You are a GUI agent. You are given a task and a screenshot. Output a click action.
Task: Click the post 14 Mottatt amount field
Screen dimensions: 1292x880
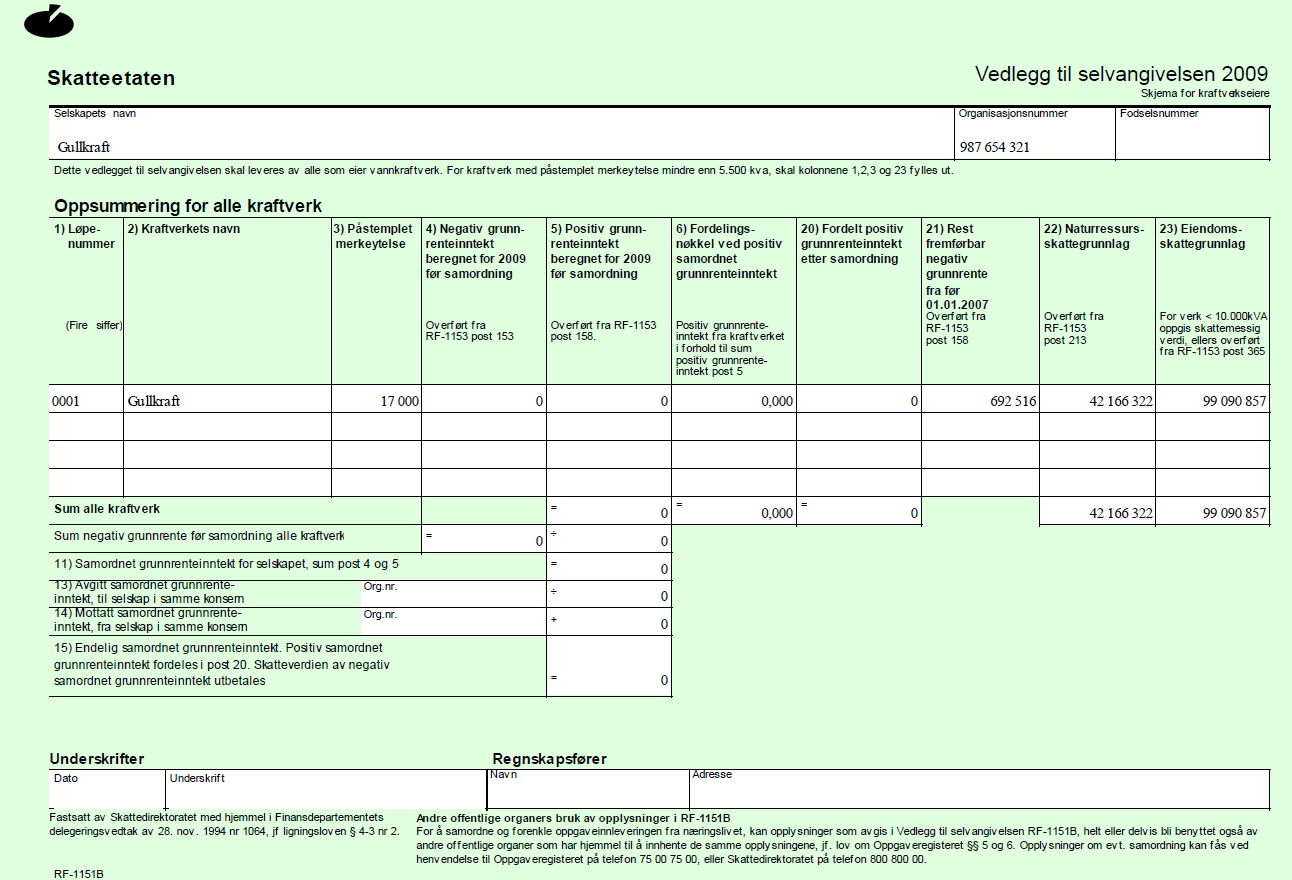coord(609,620)
